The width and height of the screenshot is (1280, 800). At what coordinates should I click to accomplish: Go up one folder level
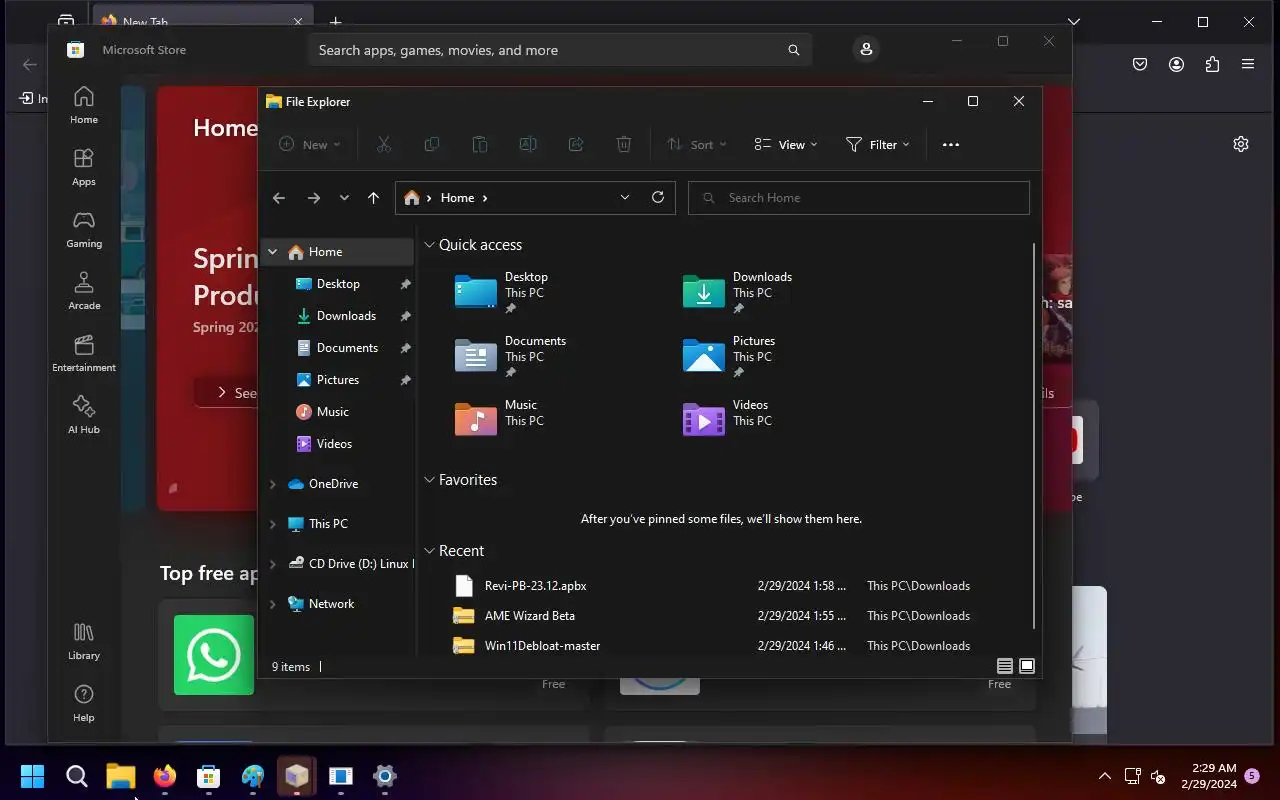point(373,198)
